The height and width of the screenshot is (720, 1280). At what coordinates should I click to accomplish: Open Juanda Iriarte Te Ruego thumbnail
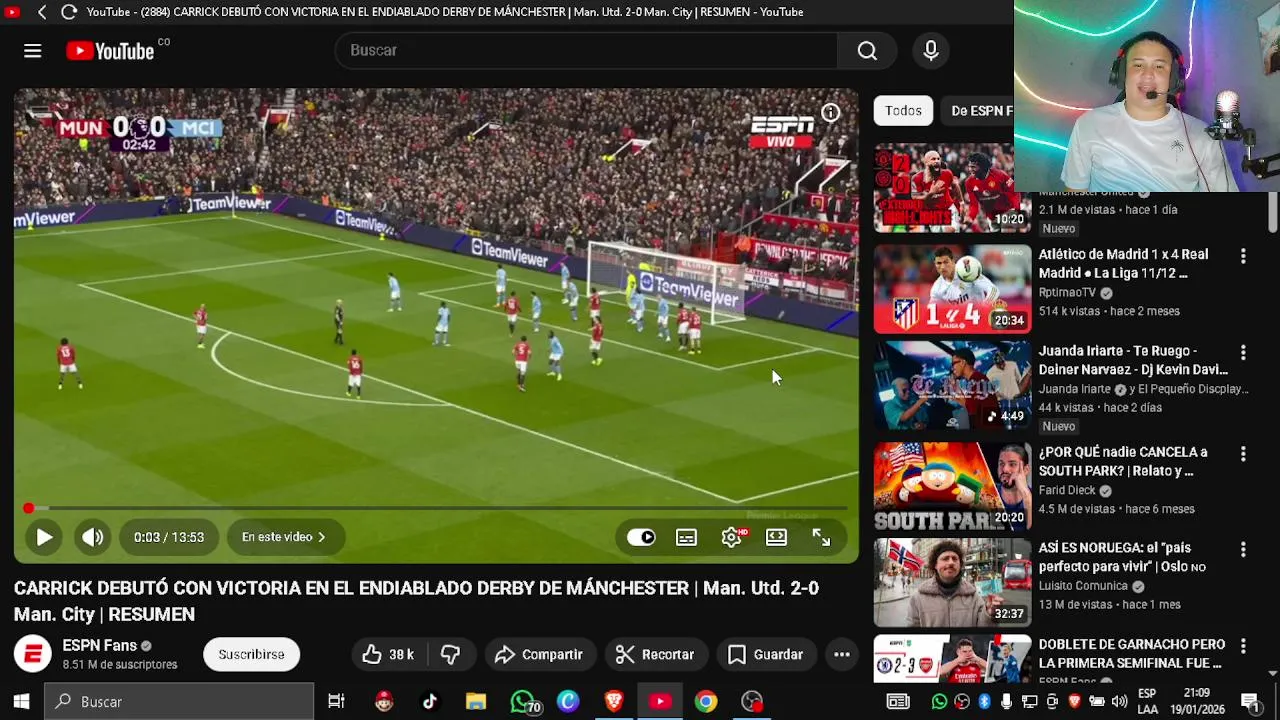pos(952,385)
